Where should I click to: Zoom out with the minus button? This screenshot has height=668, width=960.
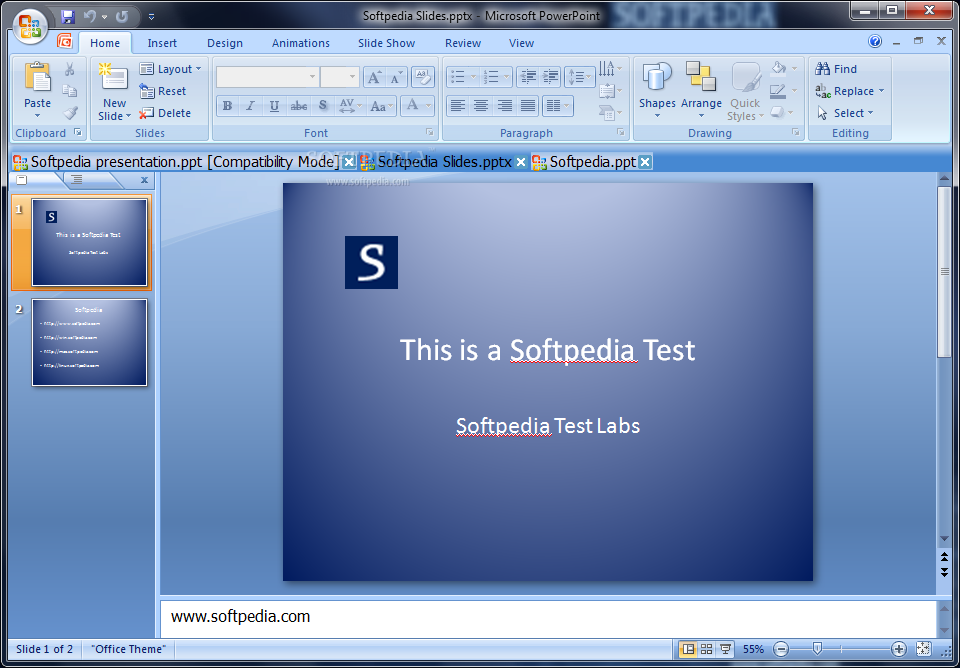(781, 649)
